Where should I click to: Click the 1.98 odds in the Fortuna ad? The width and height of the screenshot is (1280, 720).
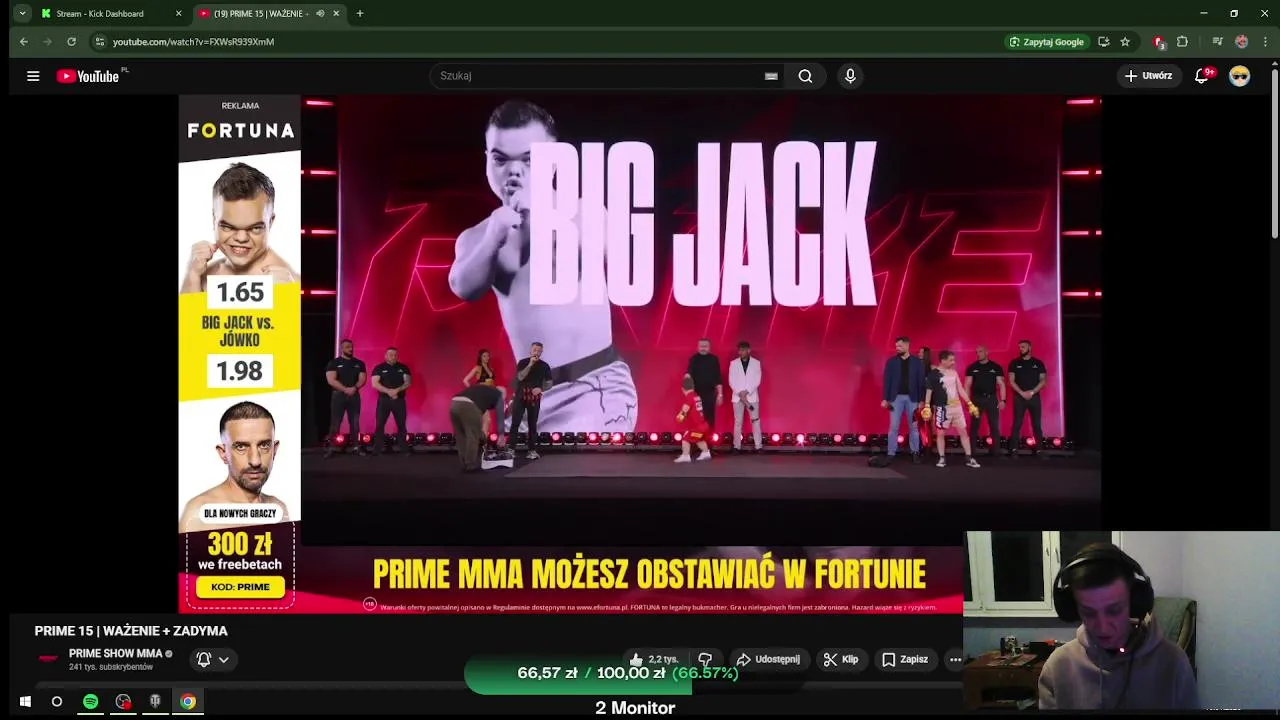pos(240,372)
